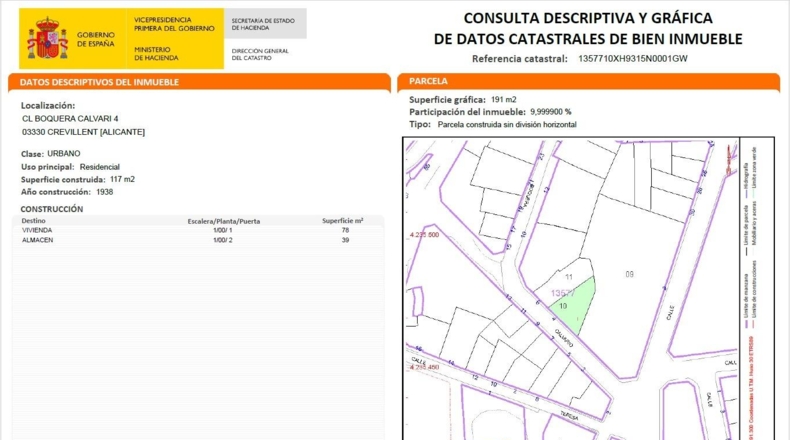Viewport: 790px width, 440px height.
Task: Click the 'TERESA' street label on map
Action: (x=570, y=416)
